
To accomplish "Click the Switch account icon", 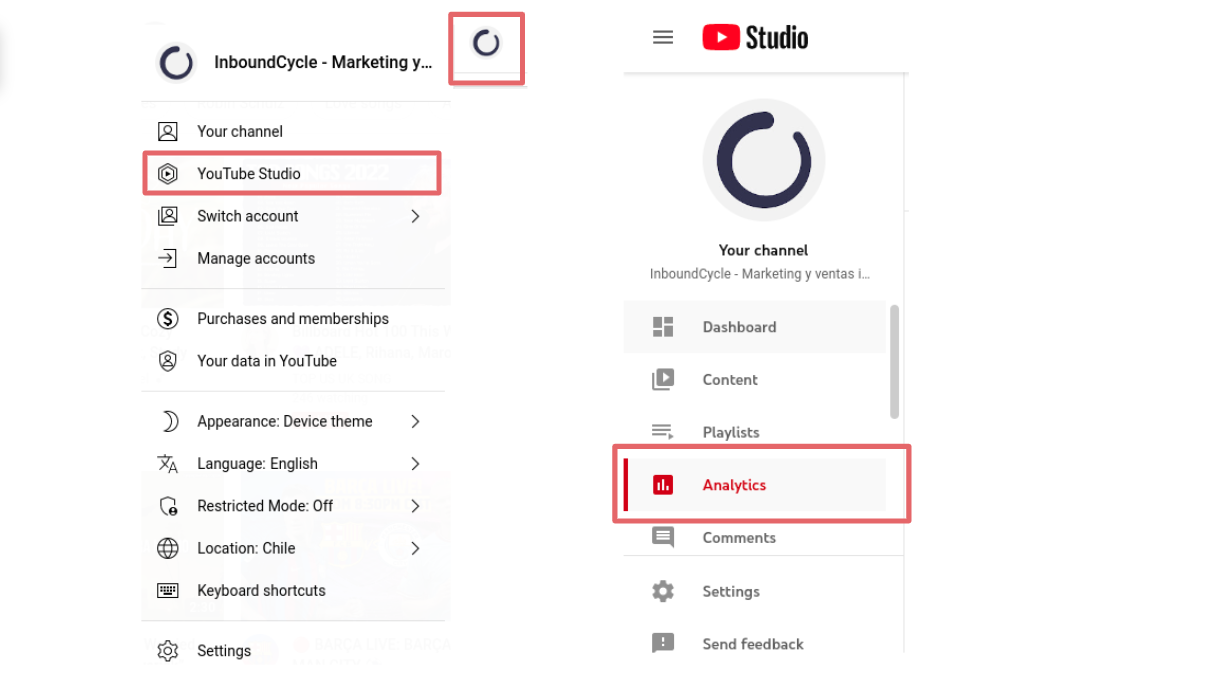I will [x=168, y=216].
